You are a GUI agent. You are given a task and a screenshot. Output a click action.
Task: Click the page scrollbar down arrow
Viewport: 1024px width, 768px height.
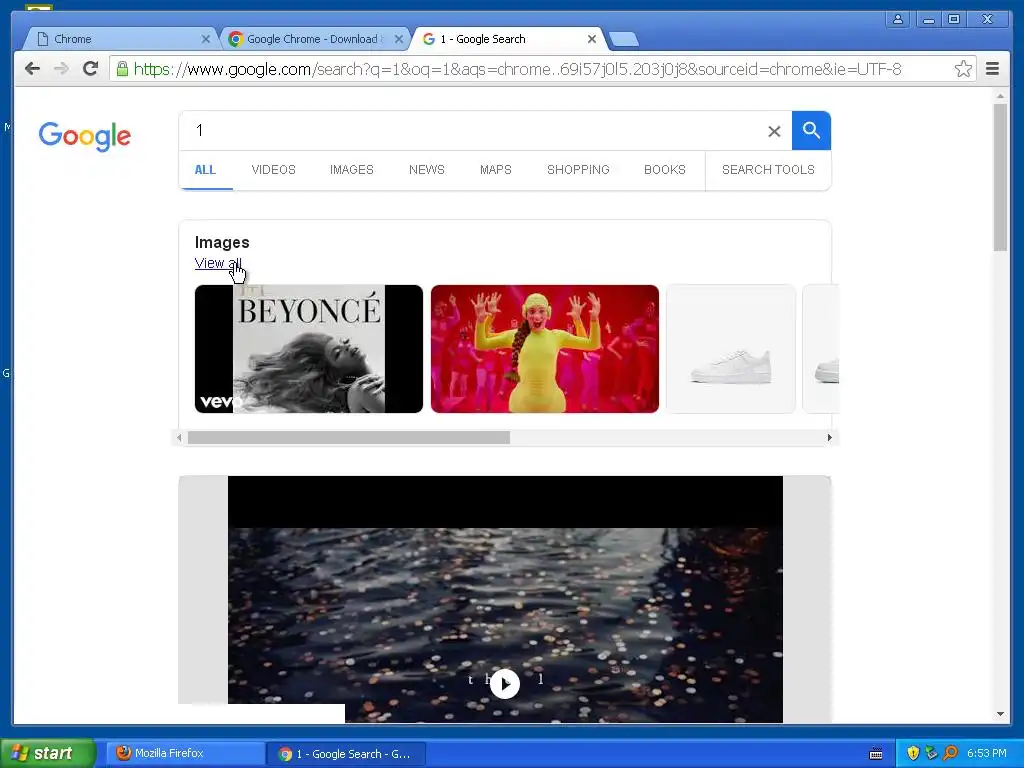coord(1000,714)
